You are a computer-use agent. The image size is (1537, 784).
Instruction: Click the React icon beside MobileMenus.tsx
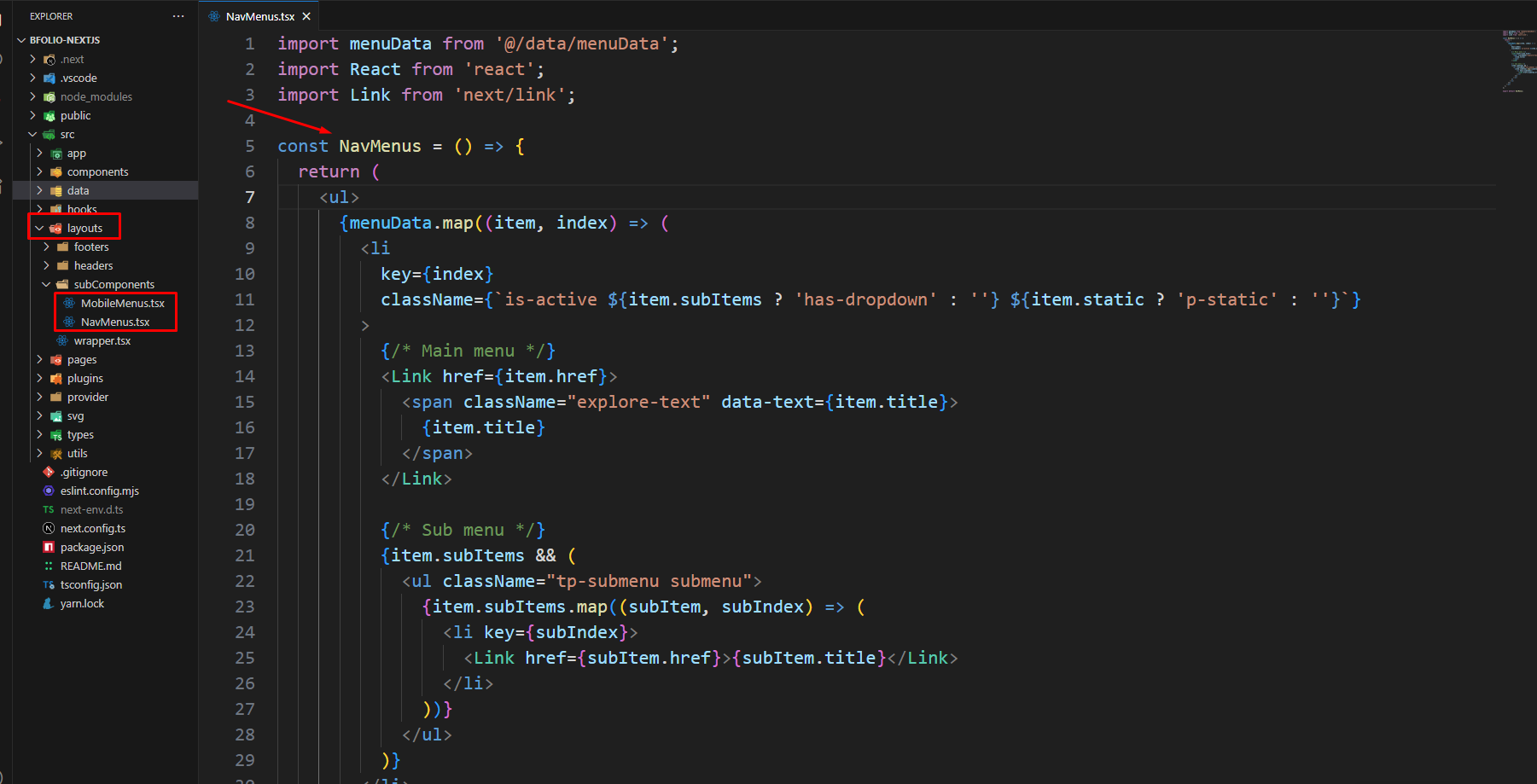coord(69,304)
